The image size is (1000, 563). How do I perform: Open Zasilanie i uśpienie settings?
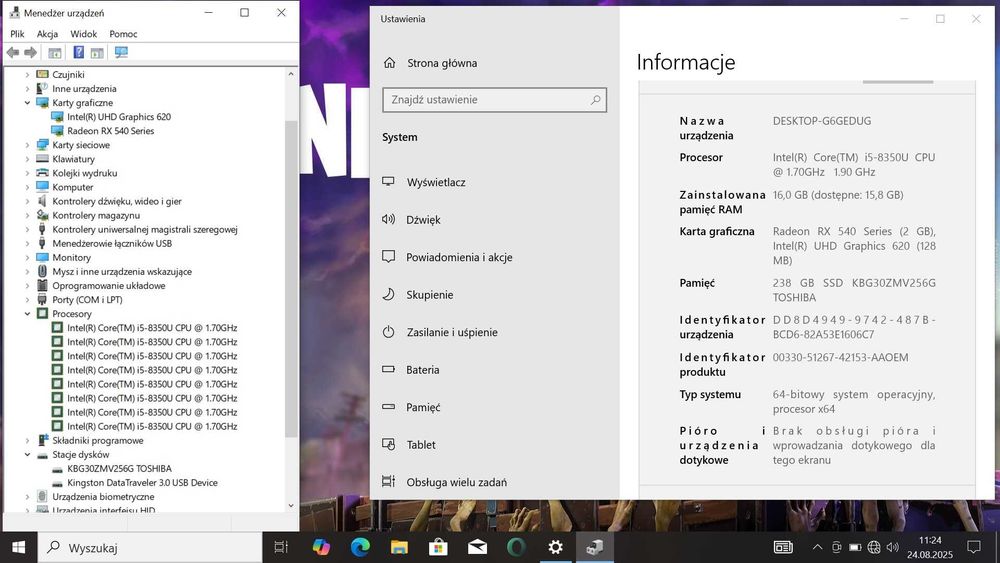click(451, 333)
